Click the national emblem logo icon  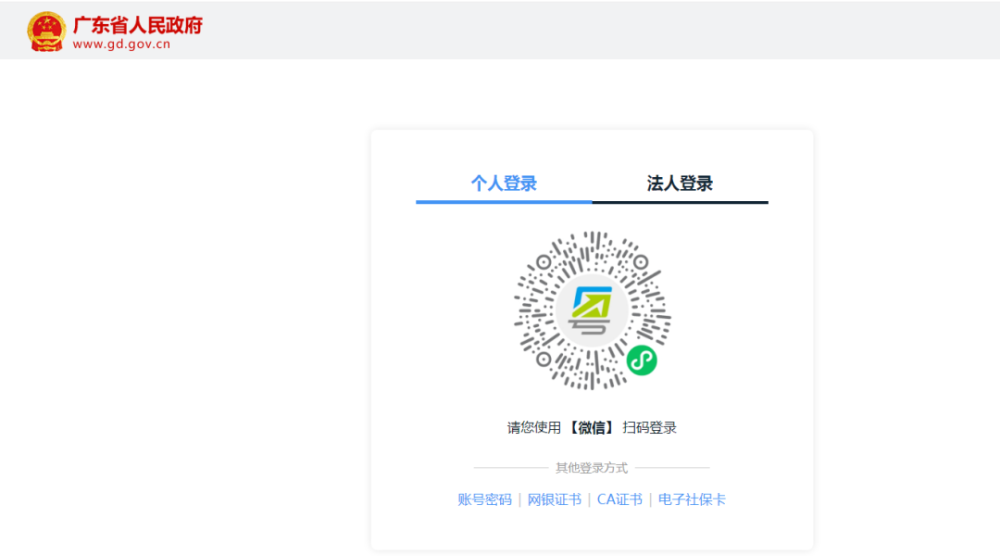46,31
